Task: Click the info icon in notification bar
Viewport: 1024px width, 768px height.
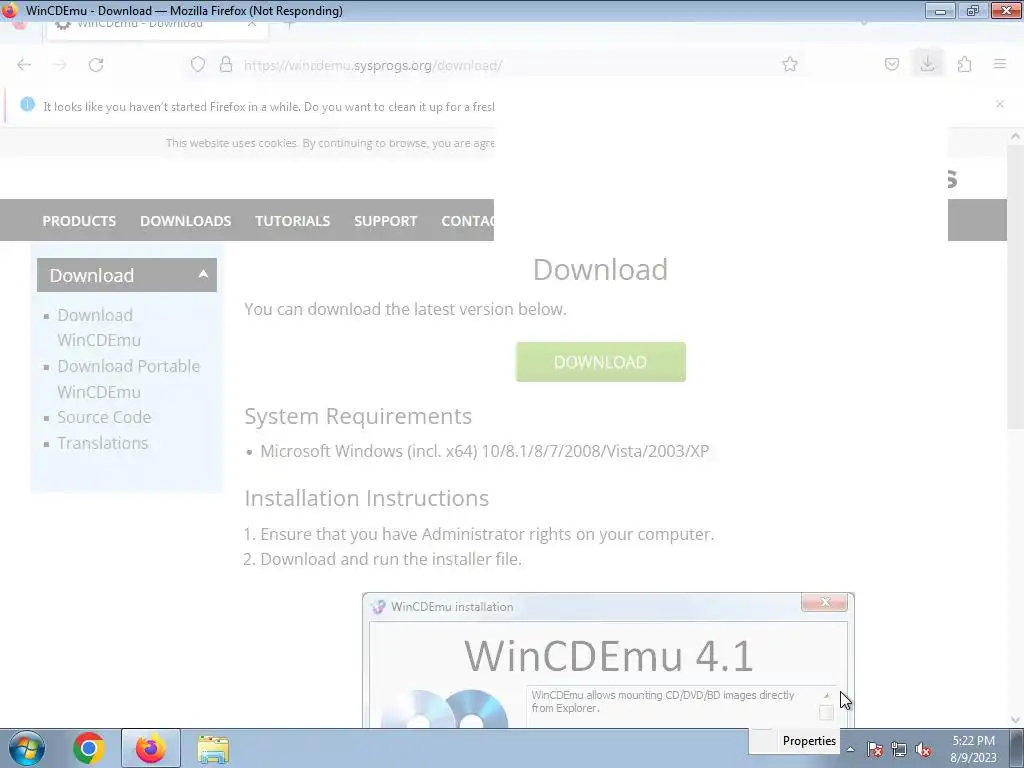Action: tap(27, 104)
